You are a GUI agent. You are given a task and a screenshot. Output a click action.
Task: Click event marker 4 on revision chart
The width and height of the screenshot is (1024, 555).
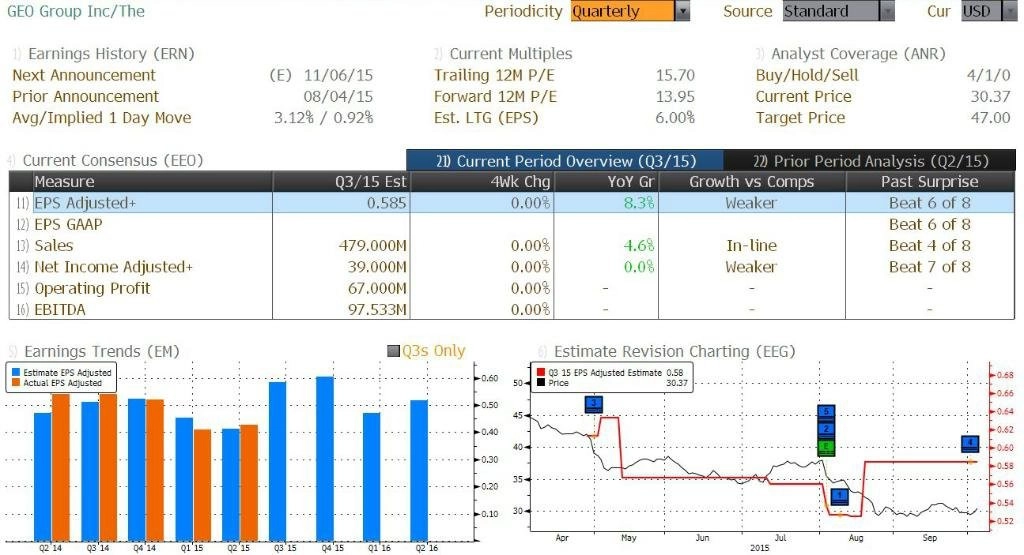tap(970, 443)
